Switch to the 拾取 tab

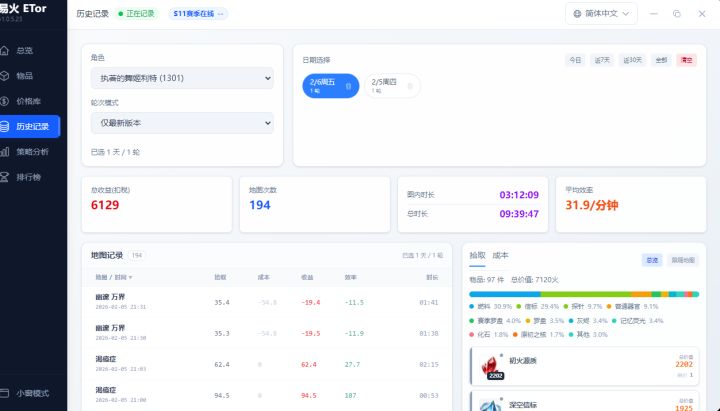click(x=477, y=255)
